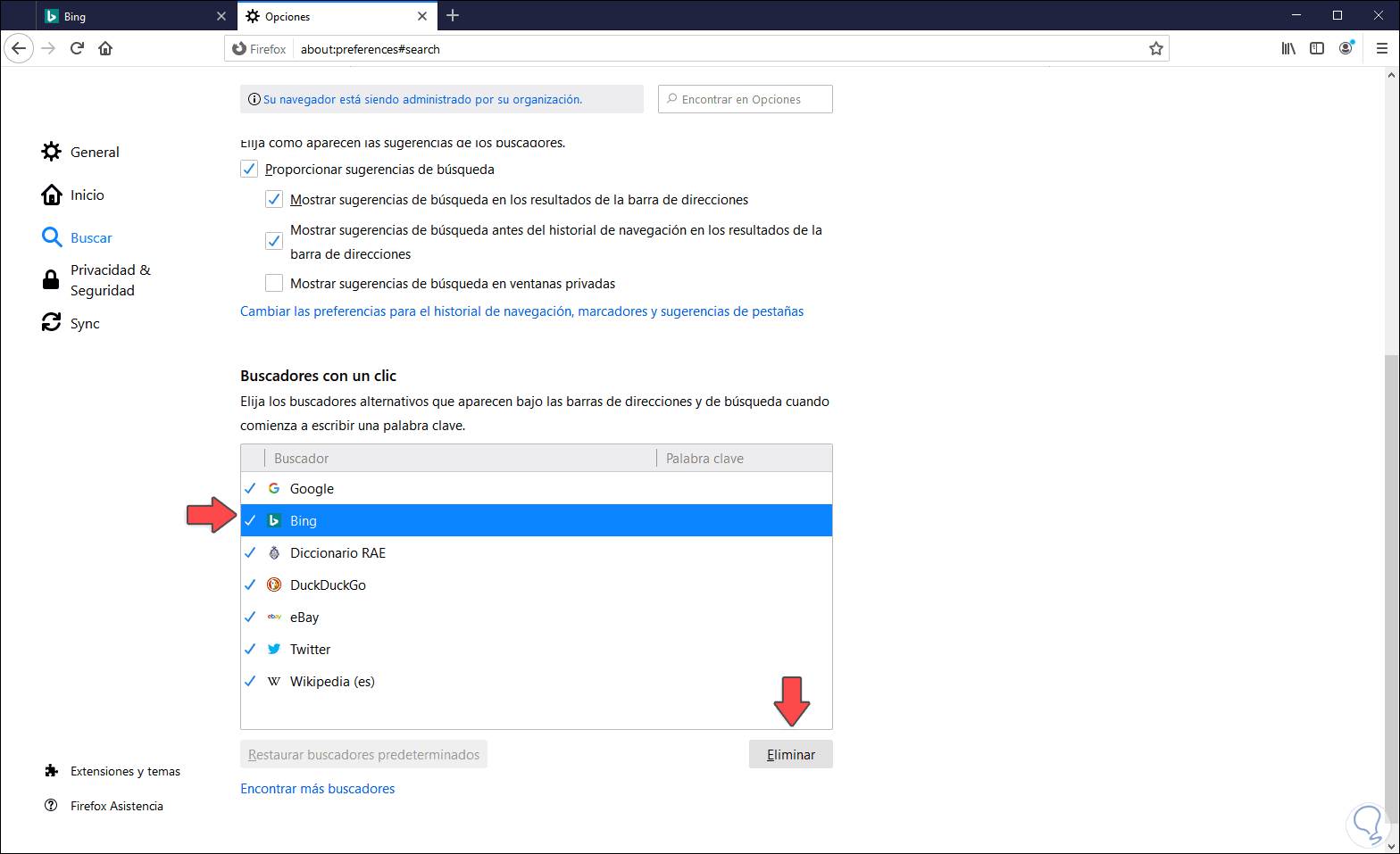Uncheck the Diccionario RAE engine
The width and height of the screenshot is (1400, 854).
coord(250,552)
